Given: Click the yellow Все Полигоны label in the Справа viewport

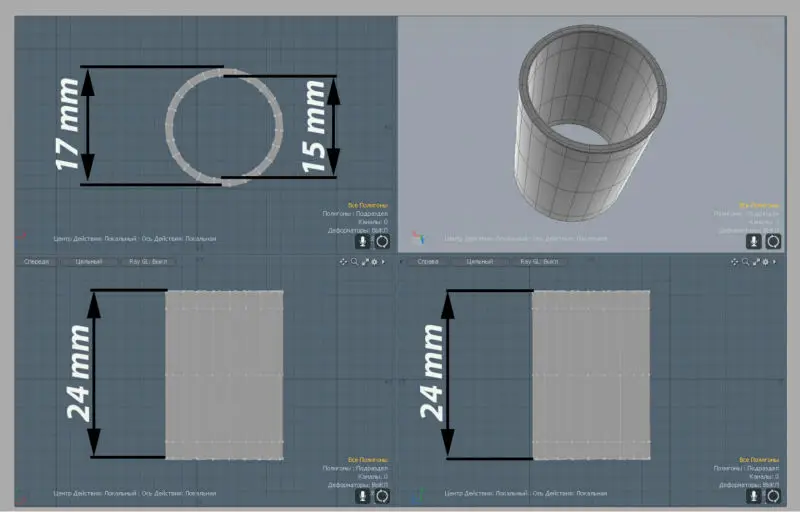Looking at the screenshot, I should tap(759, 459).
